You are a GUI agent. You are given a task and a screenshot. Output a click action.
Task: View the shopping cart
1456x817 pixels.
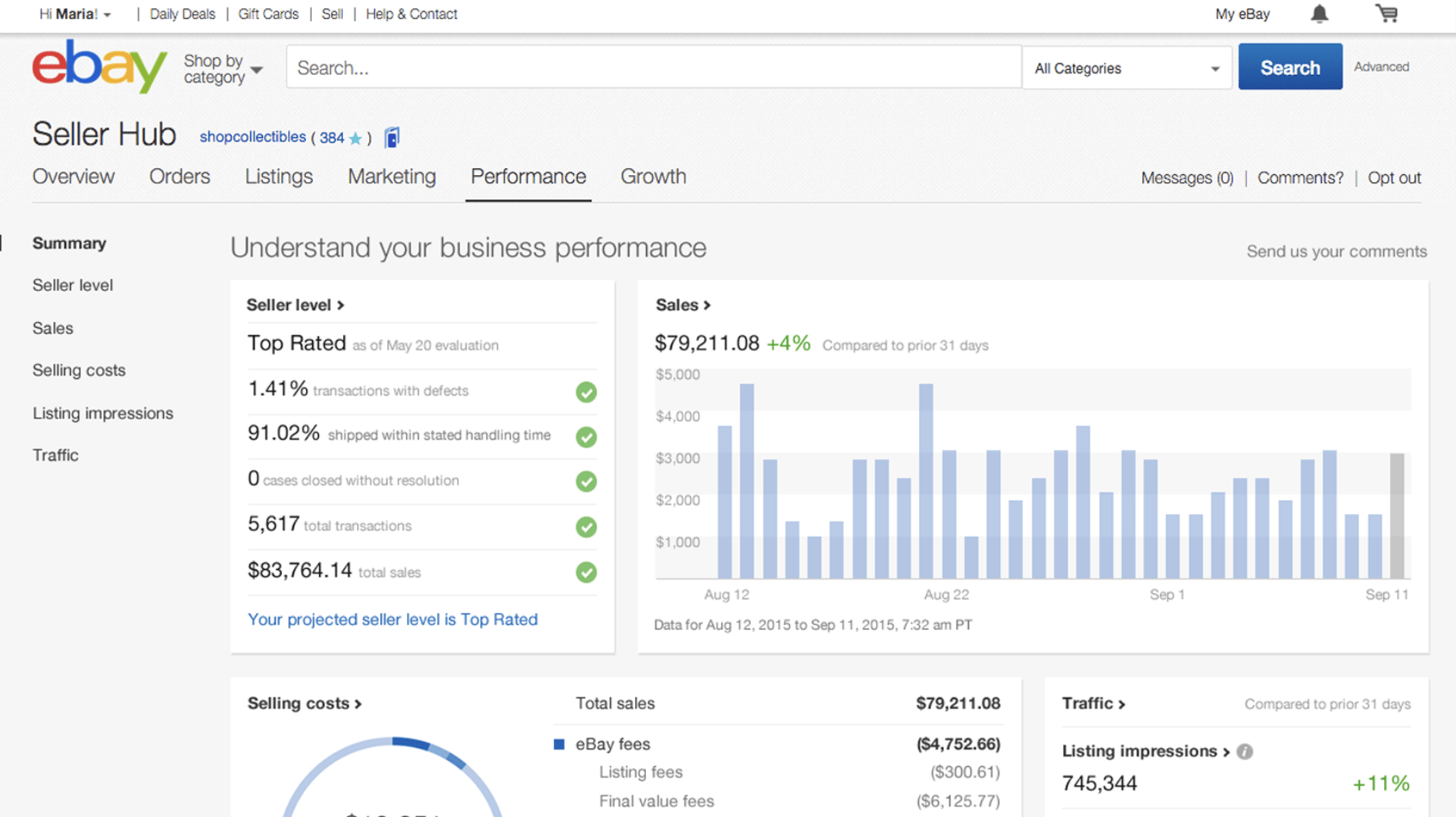pyautogui.click(x=1386, y=14)
